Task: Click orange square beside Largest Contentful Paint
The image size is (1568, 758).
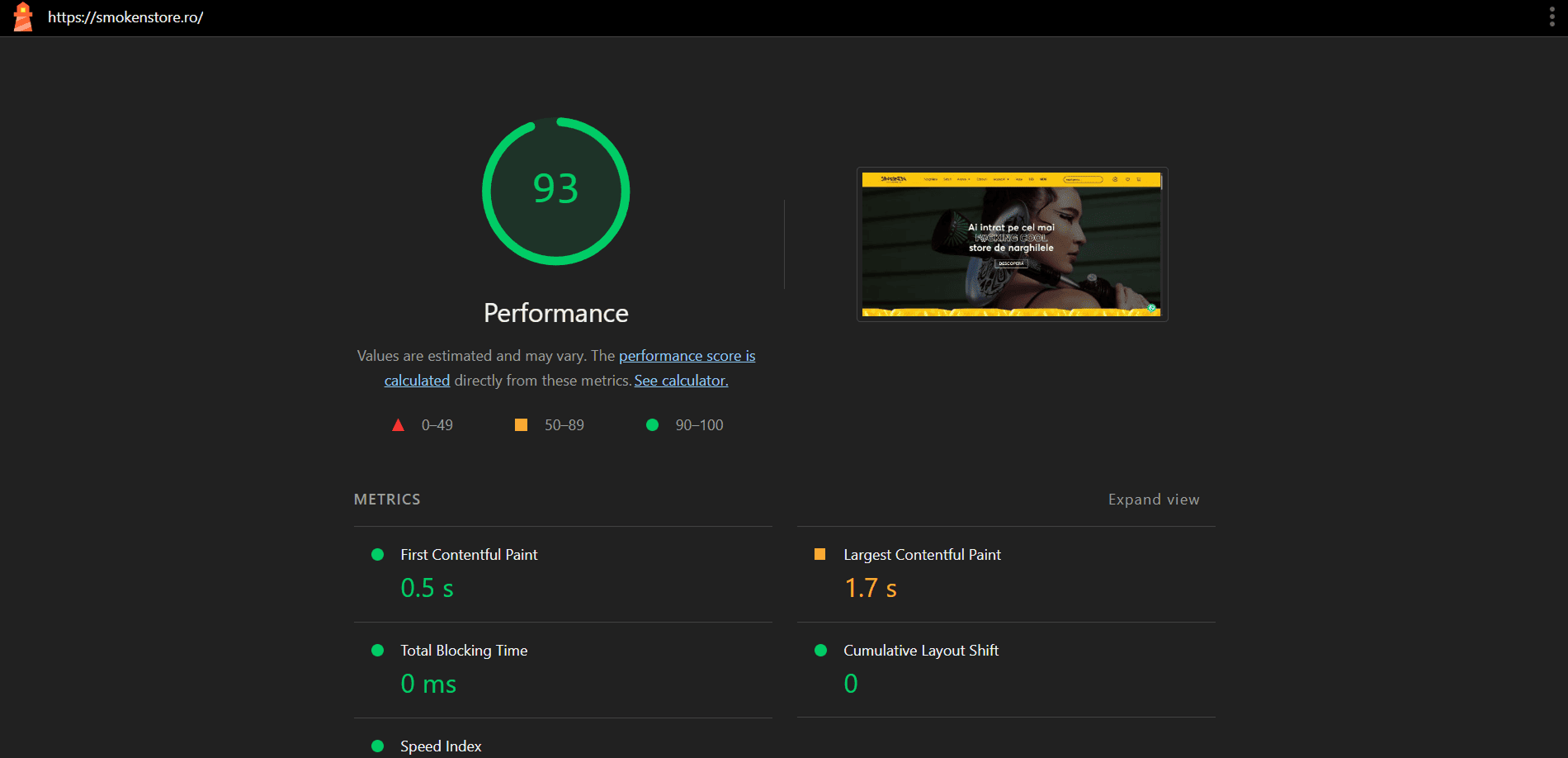Action: point(819,555)
